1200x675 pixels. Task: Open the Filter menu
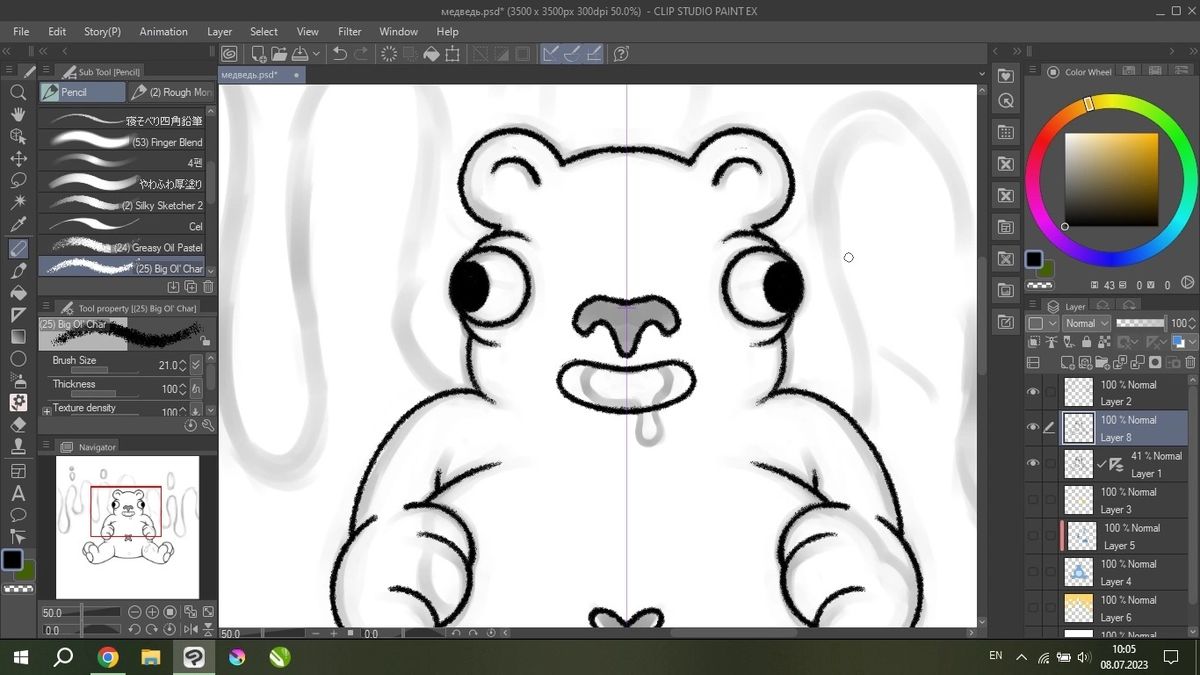pos(350,32)
